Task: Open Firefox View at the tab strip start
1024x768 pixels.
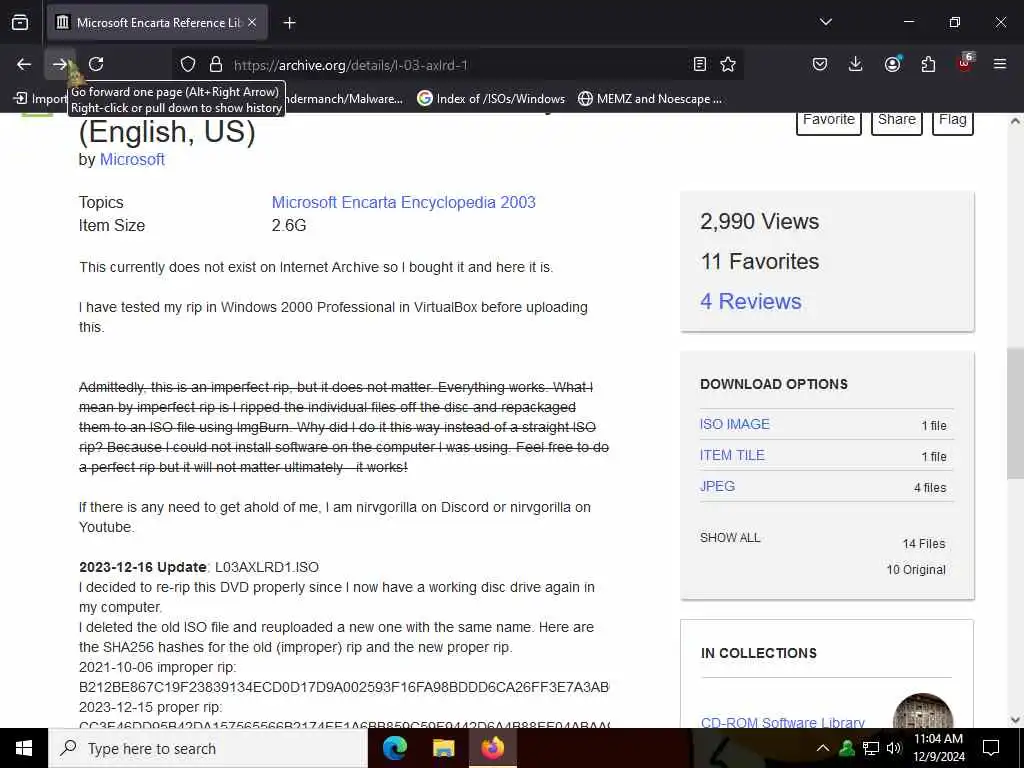Action: (20, 23)
